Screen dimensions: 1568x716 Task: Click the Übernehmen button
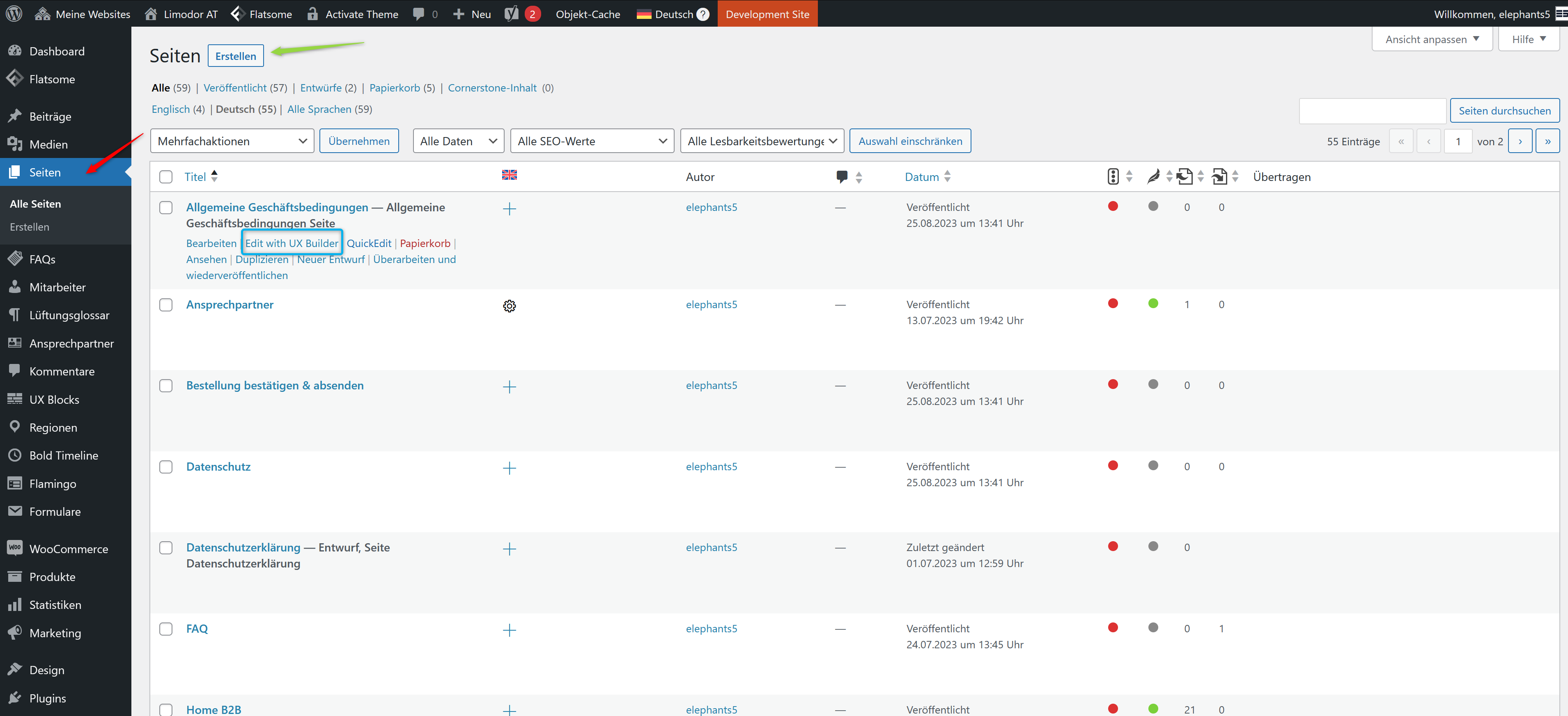(x=359, y=141)
